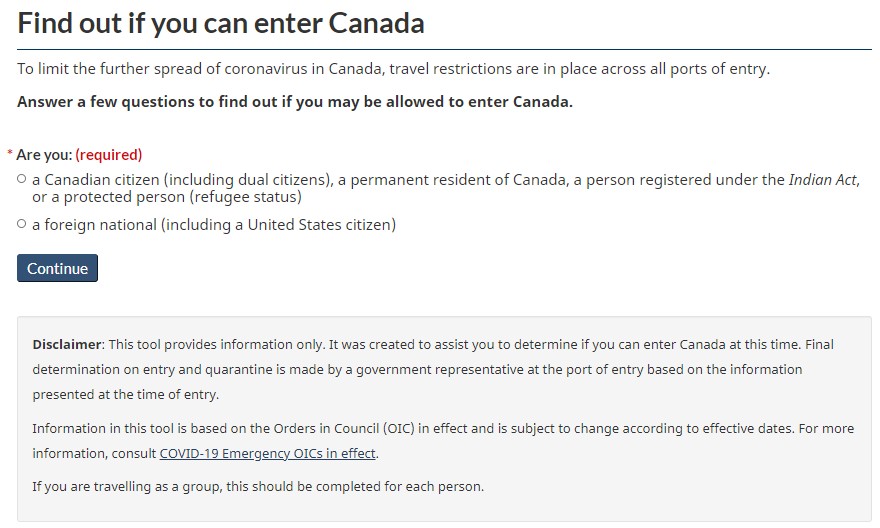
Task: Select the foreign national radio button
Action: coord(22,225)
